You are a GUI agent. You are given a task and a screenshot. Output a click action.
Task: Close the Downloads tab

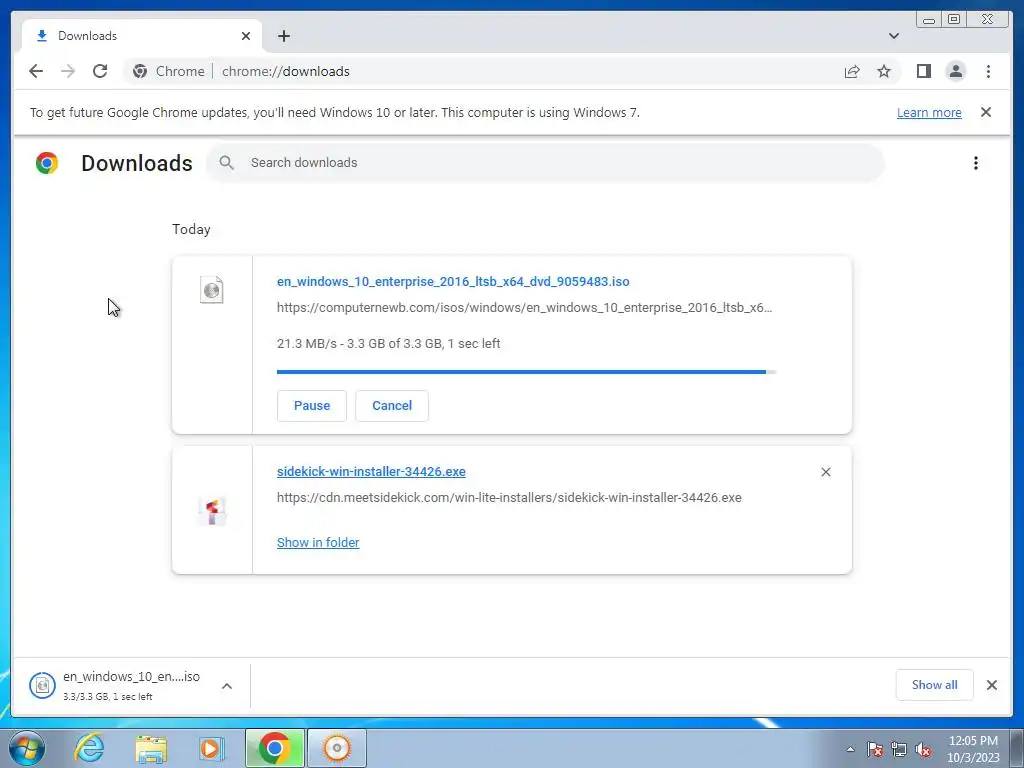click(x=246, y=36)
